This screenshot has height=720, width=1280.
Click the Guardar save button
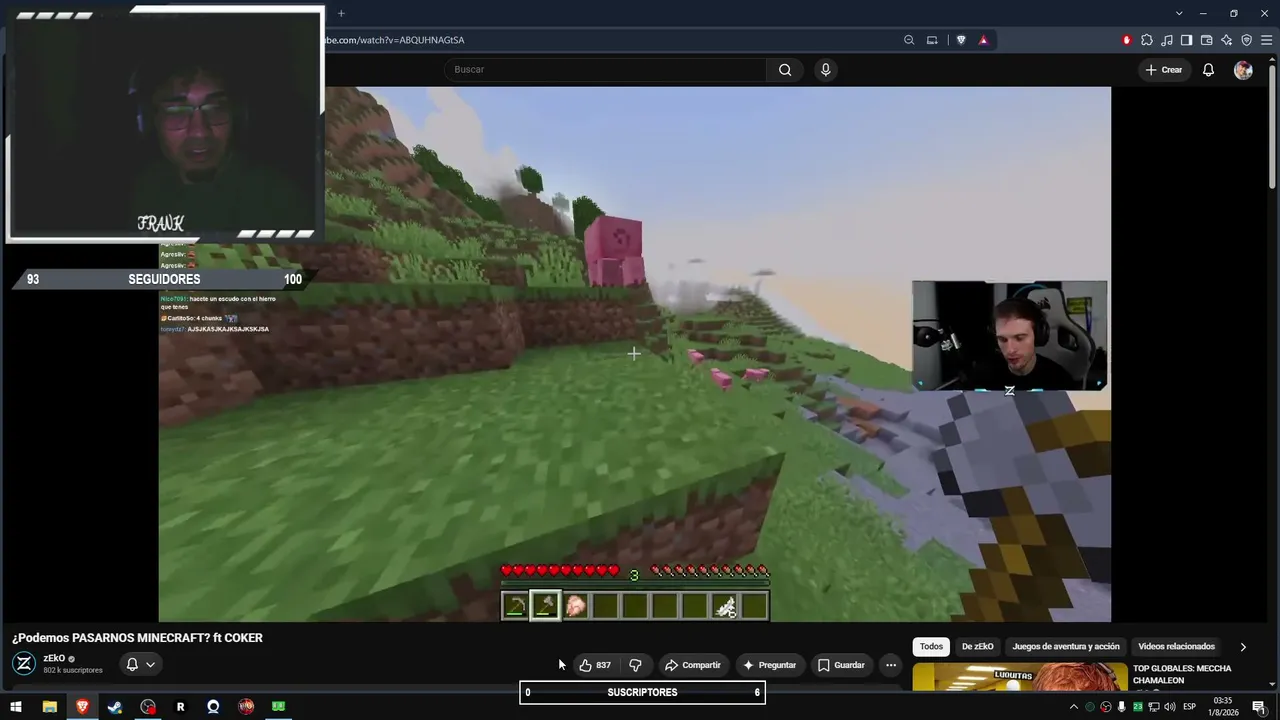click(840, 665)
